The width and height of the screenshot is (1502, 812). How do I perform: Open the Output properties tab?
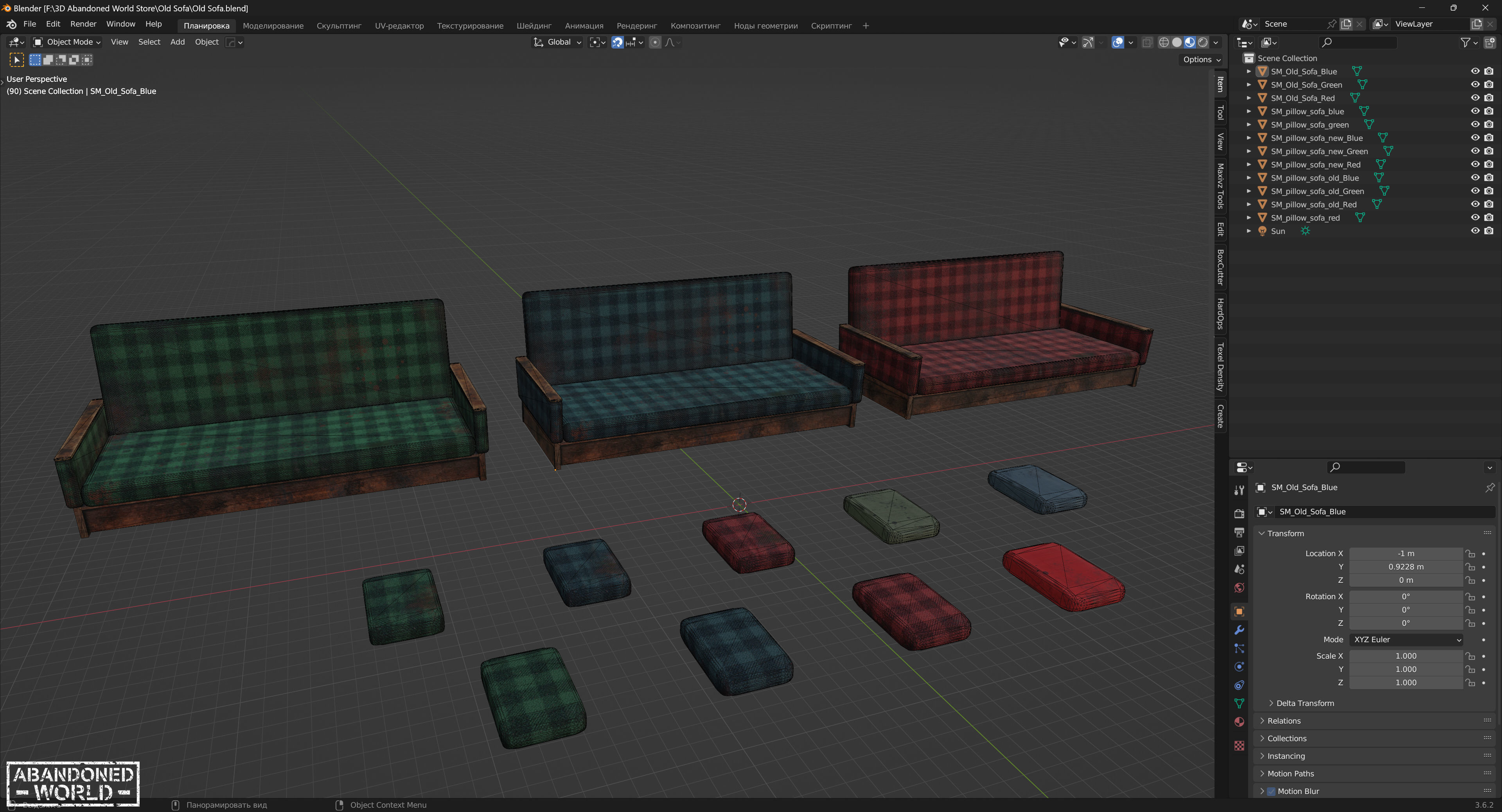tap(1239, 532)
